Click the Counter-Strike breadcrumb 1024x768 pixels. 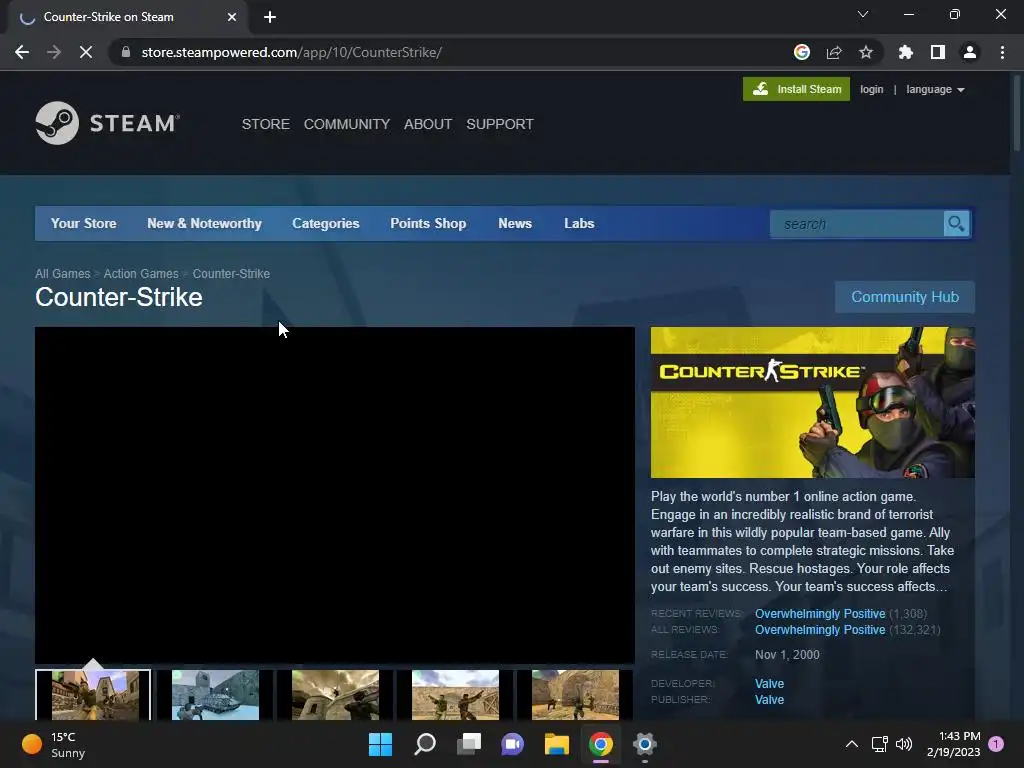[x=231, y=274]
